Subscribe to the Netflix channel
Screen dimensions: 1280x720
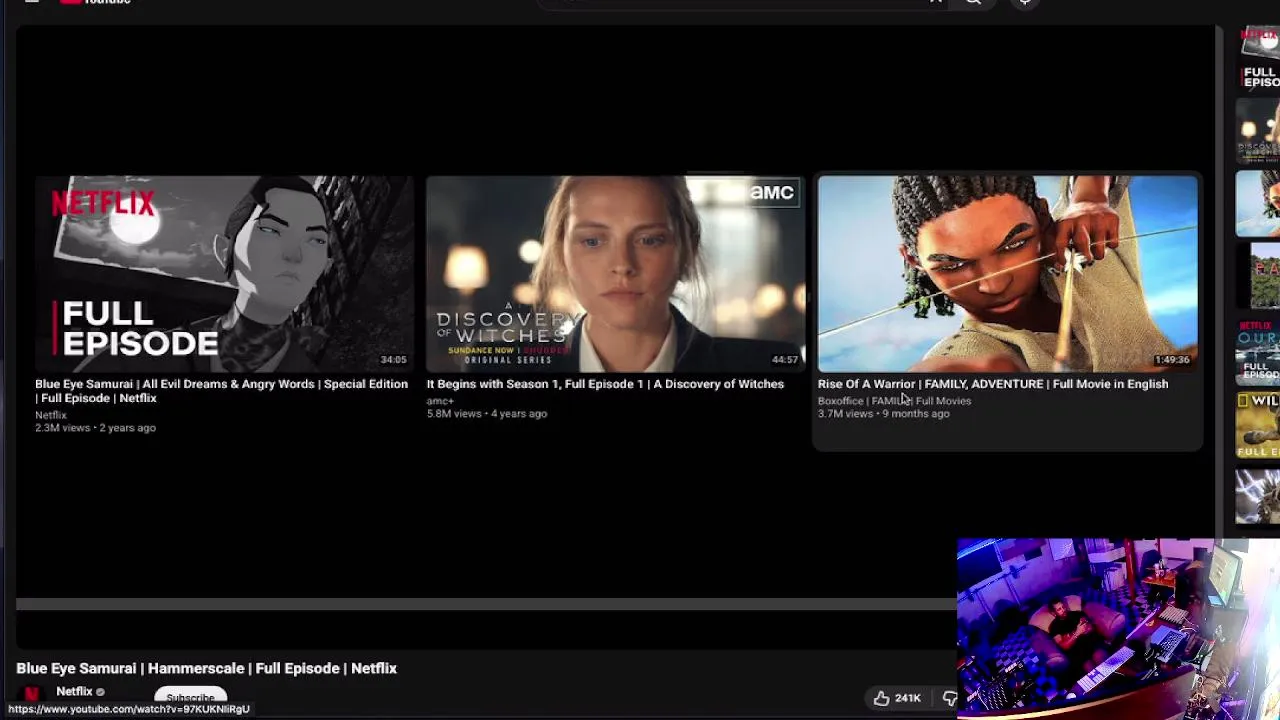190,697
